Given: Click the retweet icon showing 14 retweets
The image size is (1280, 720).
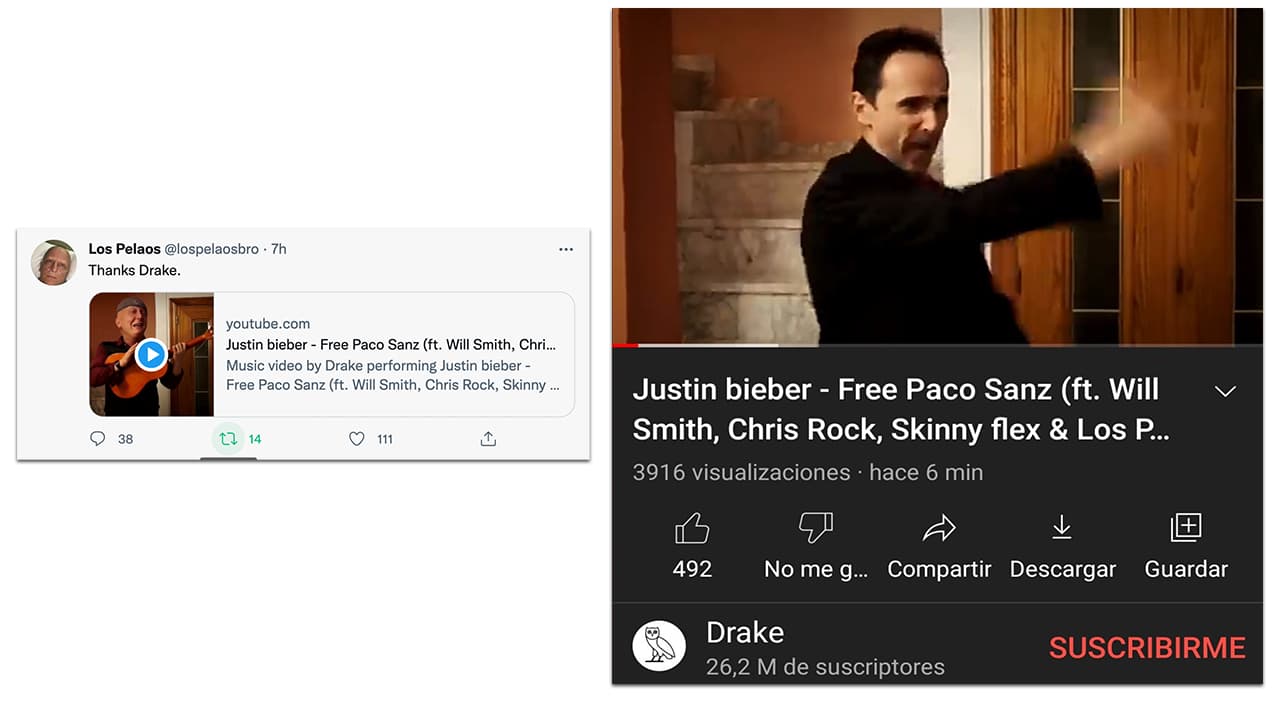Looking at the screenshot, I should pos(228,438).
